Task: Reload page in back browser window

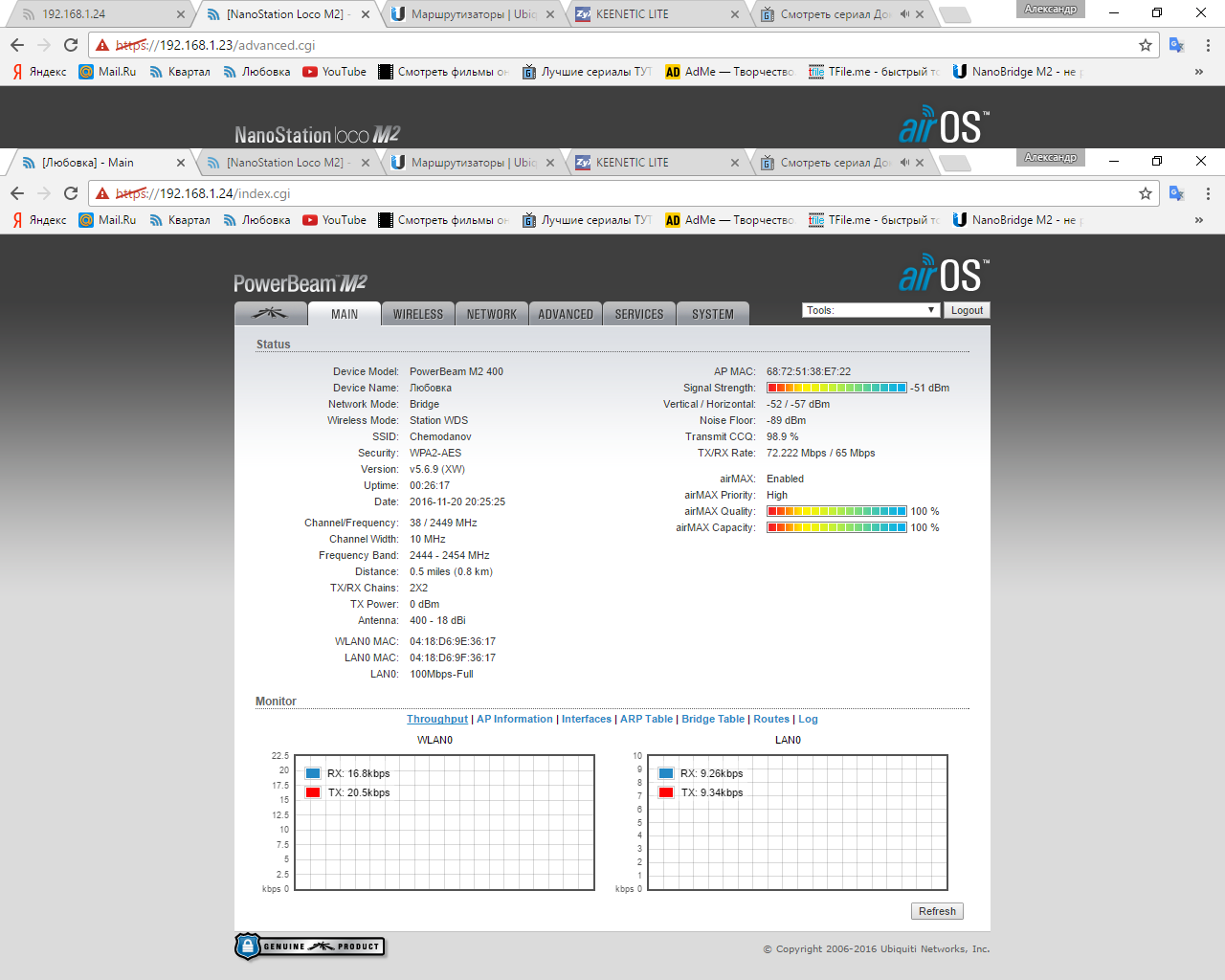Action: (x=71, y=45)
